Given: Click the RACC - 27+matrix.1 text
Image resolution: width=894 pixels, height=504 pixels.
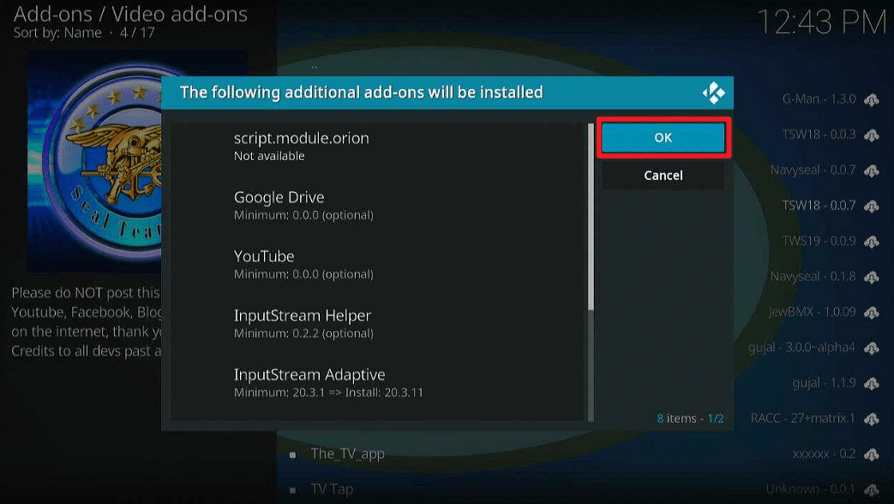Looking at the screenshot, I should [x=803, y=418].
